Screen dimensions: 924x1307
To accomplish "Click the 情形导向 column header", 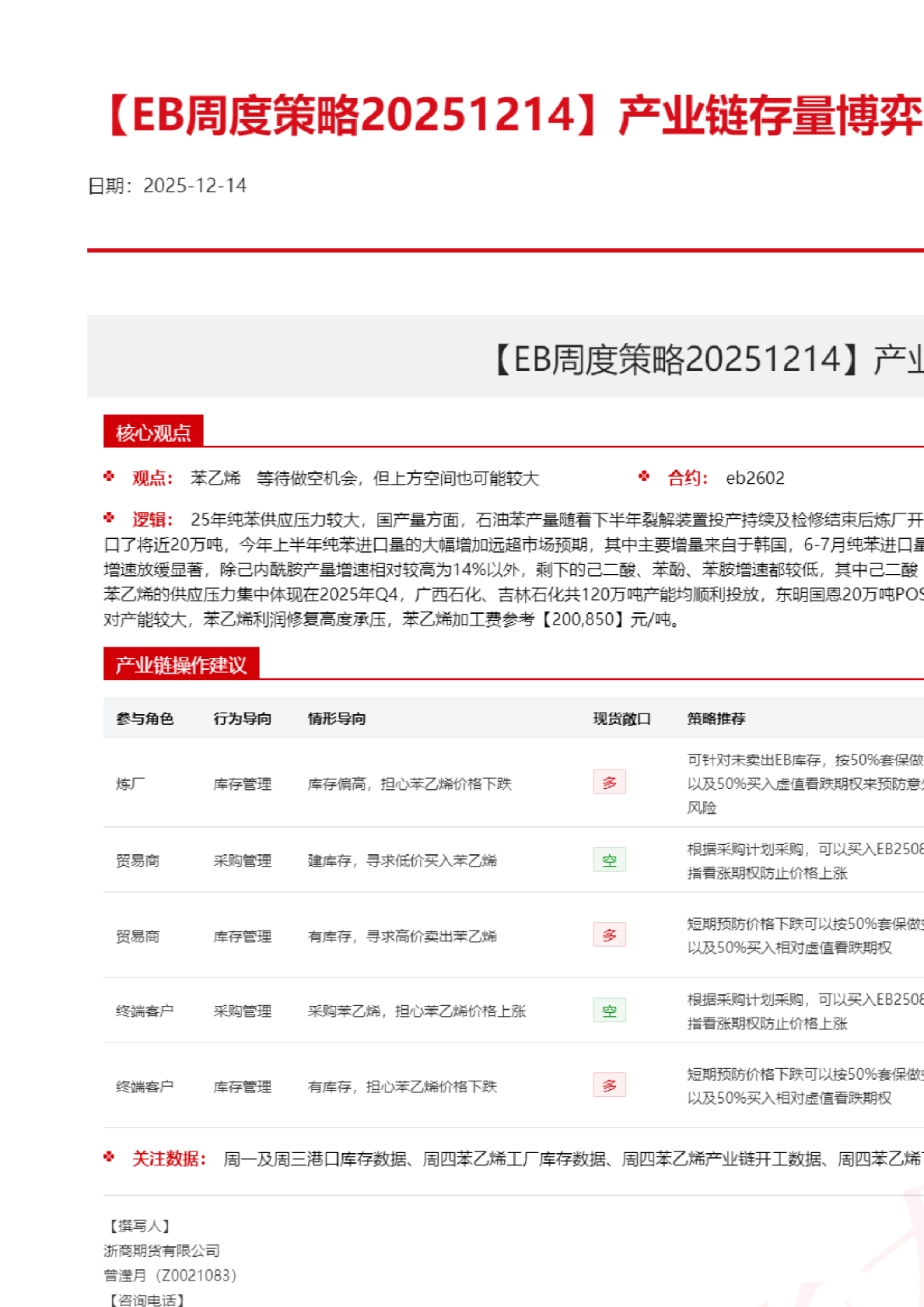I will 337,719.
